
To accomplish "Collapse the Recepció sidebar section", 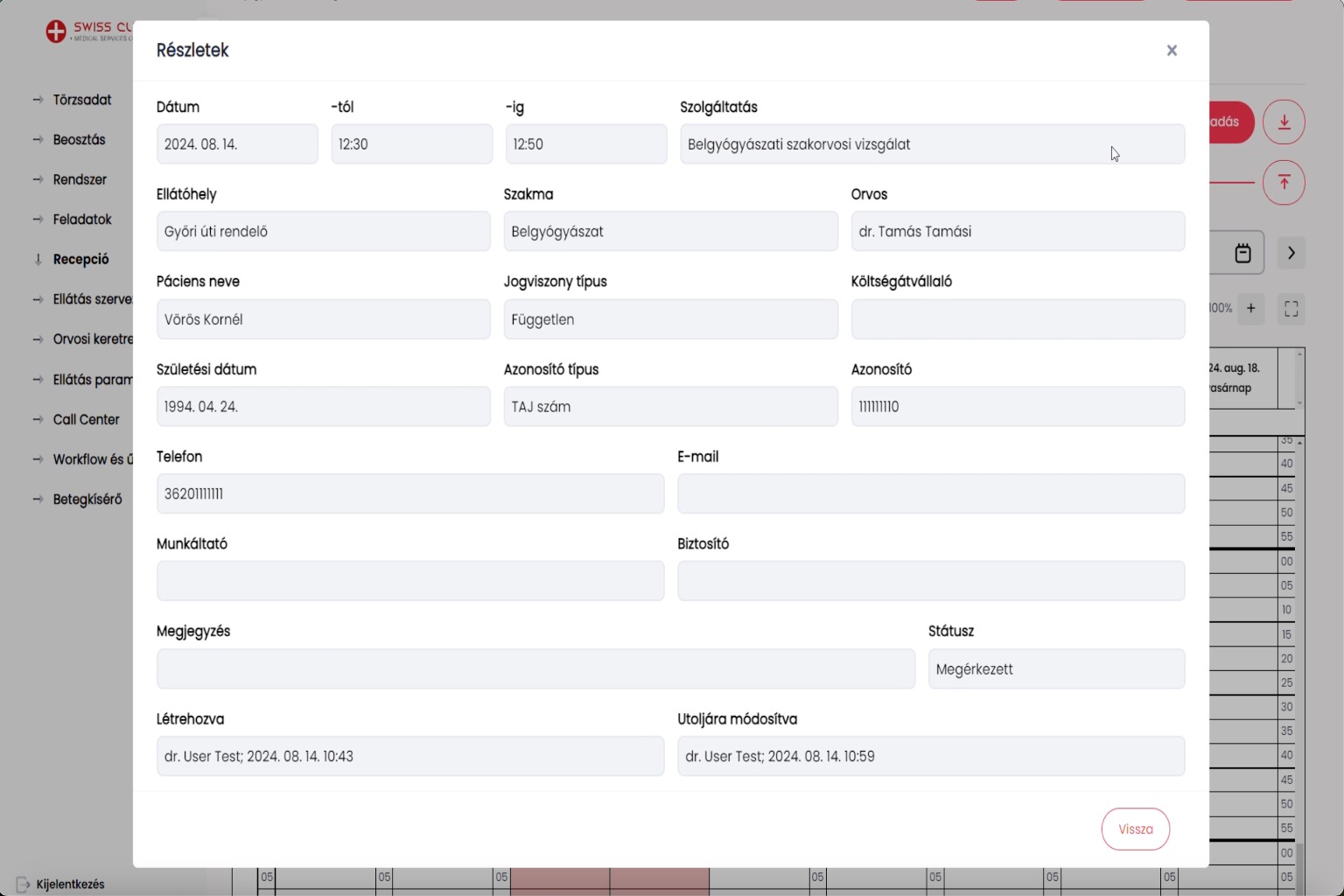I will click(x=80, y=260).
